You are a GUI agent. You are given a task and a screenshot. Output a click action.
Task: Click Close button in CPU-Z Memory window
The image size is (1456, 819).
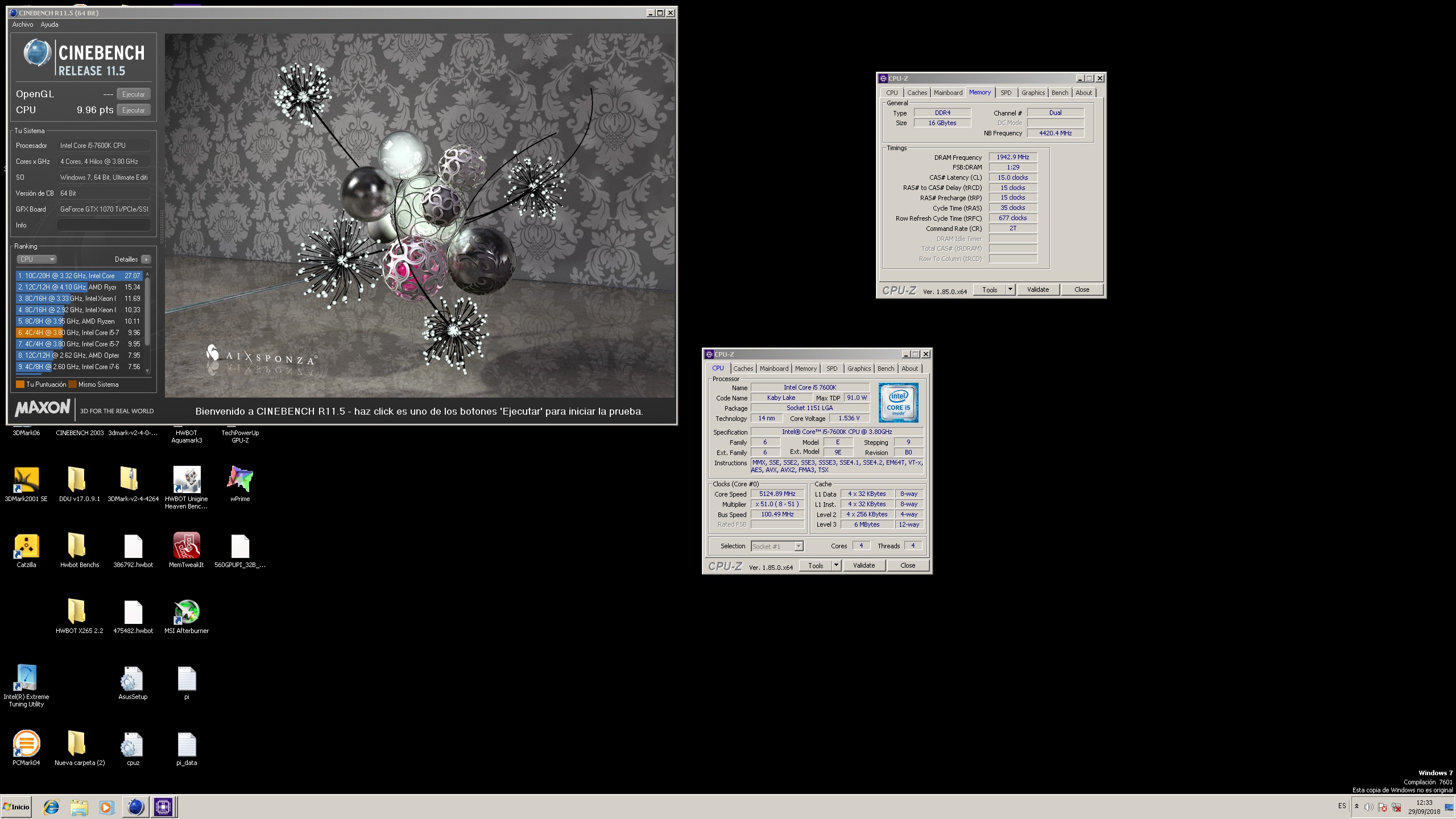(x=1082, y=289)
